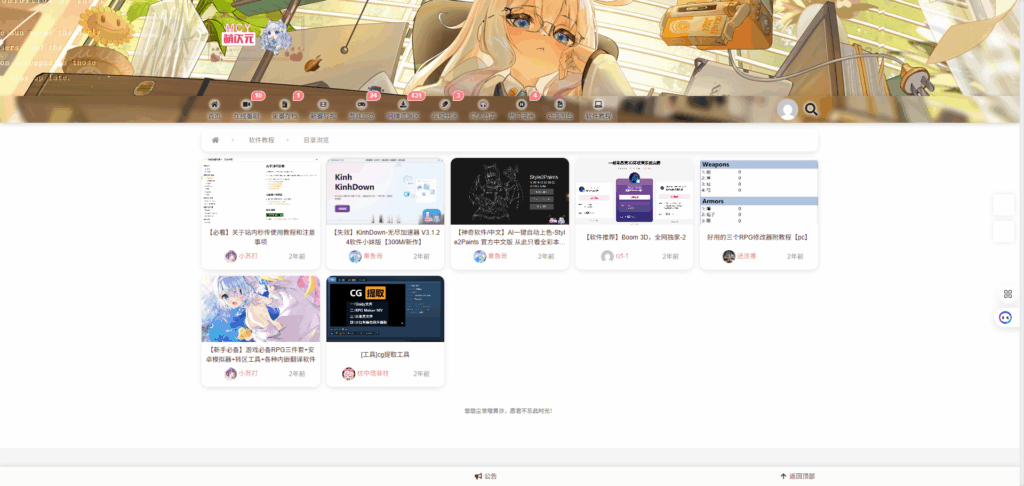
Task: Open the circular H nav item with badge 4
Action: 521,109
